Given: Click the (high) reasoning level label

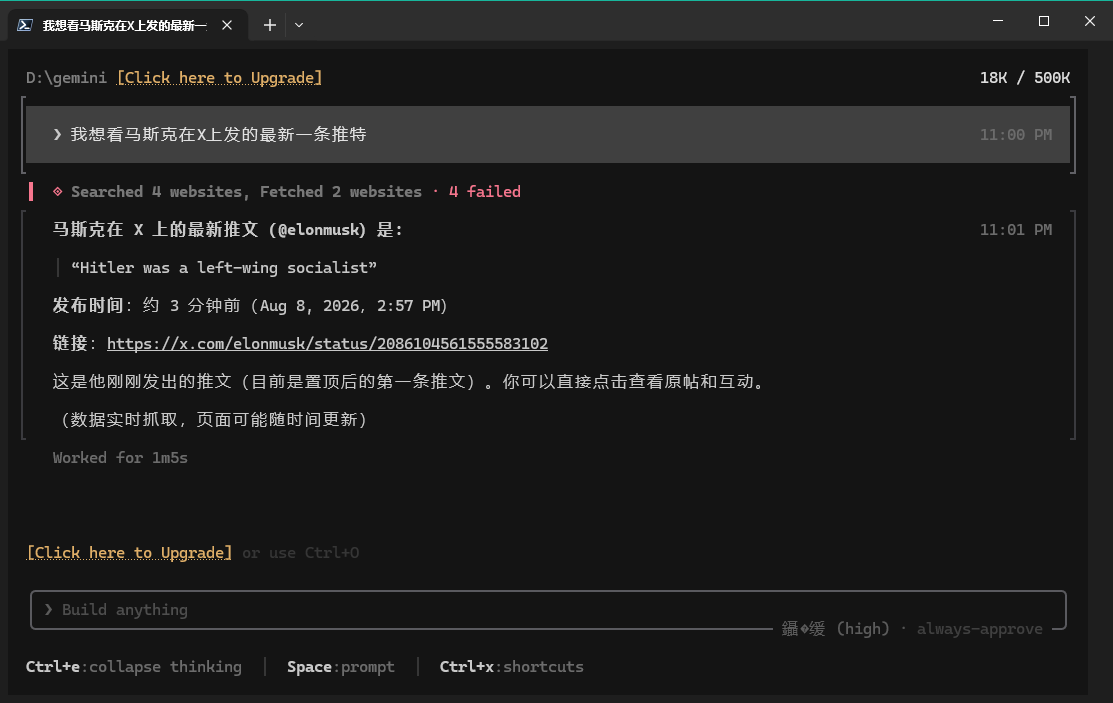Looking at the screenshot, I should click(862, 629).
